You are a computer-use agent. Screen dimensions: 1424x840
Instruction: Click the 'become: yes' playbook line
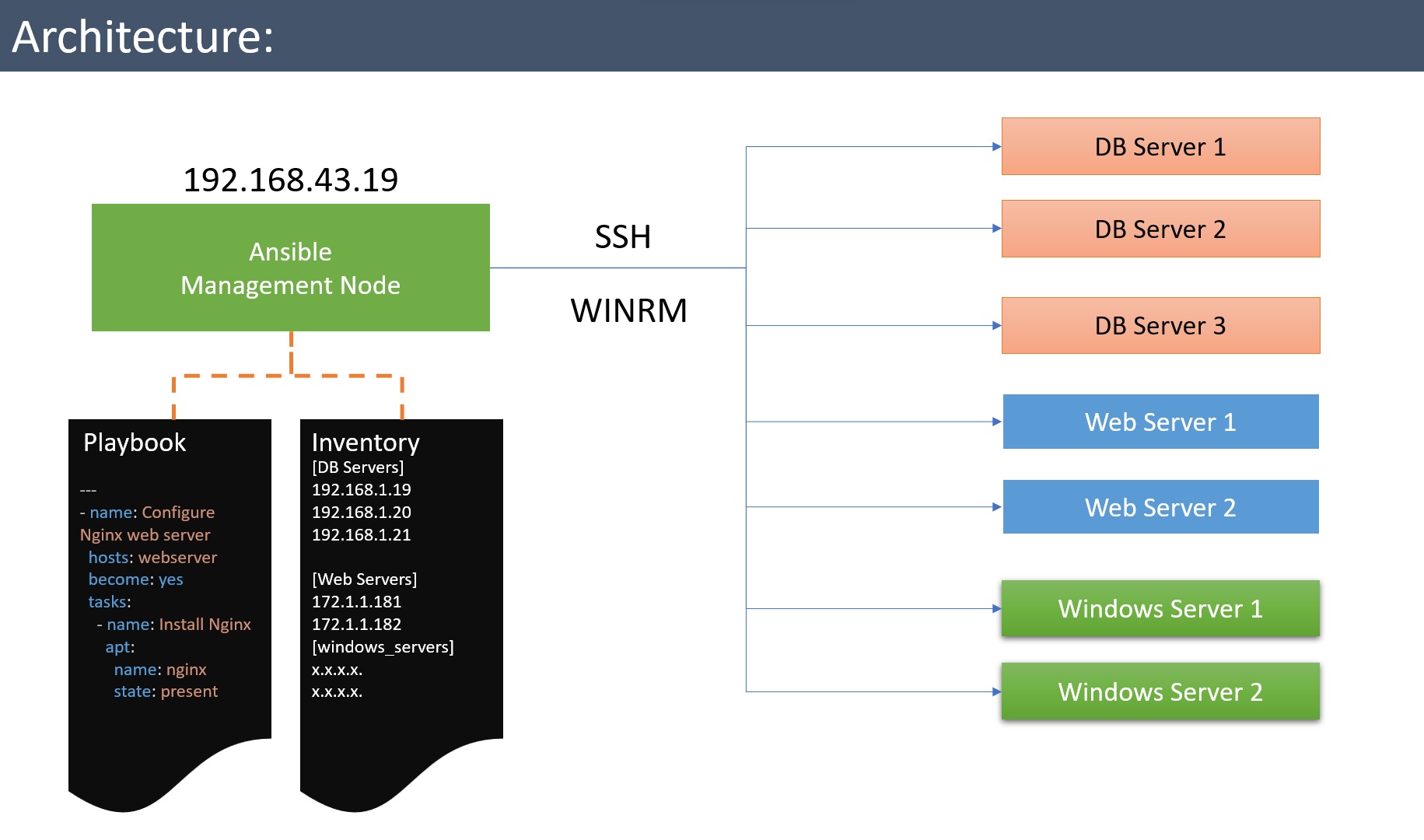coord(135,579)
